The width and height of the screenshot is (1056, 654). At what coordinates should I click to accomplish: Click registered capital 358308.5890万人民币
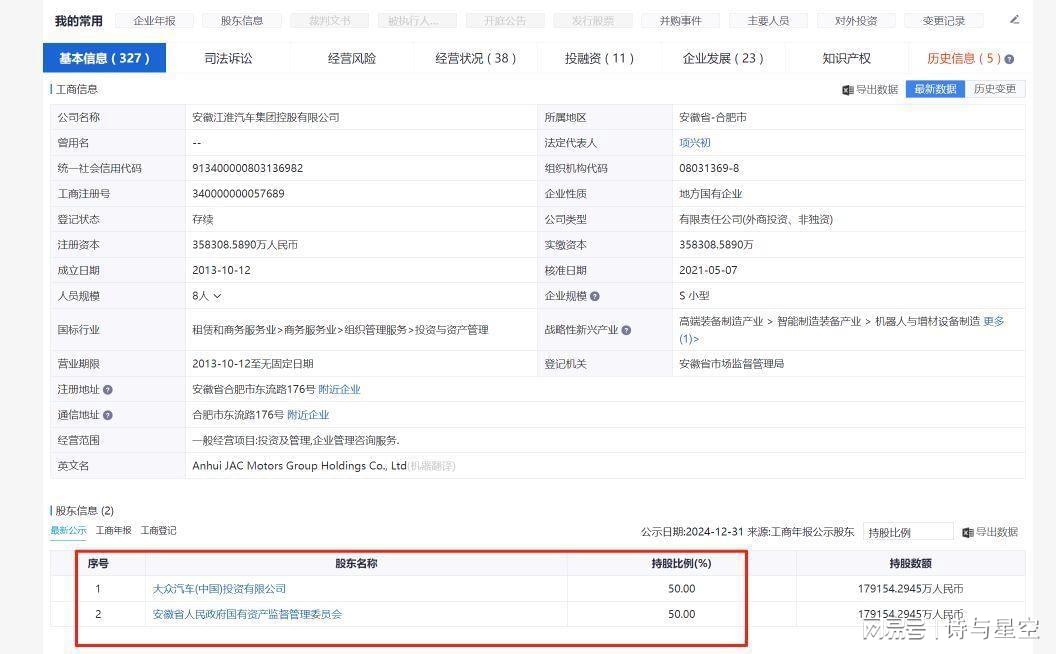click(x=245, y=245)
